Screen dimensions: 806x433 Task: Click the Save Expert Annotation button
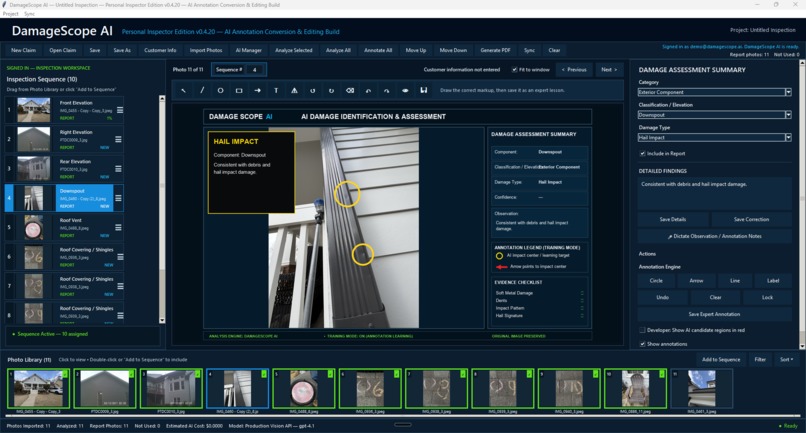715,314
